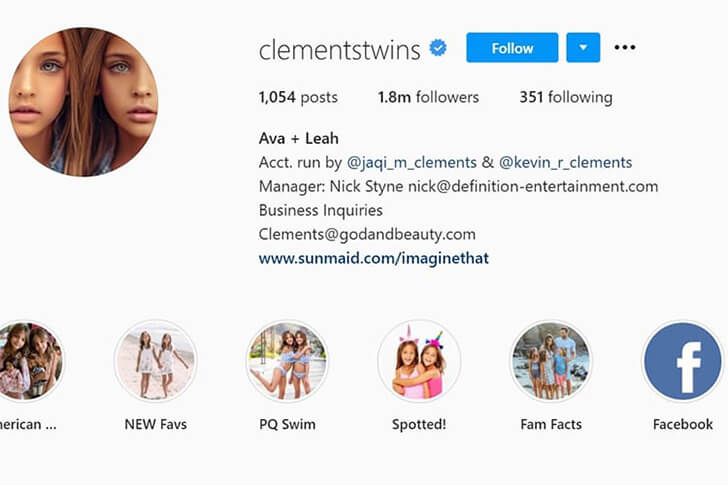
Task: Click the NEW Favs highlight label
Action: [156, 424]
